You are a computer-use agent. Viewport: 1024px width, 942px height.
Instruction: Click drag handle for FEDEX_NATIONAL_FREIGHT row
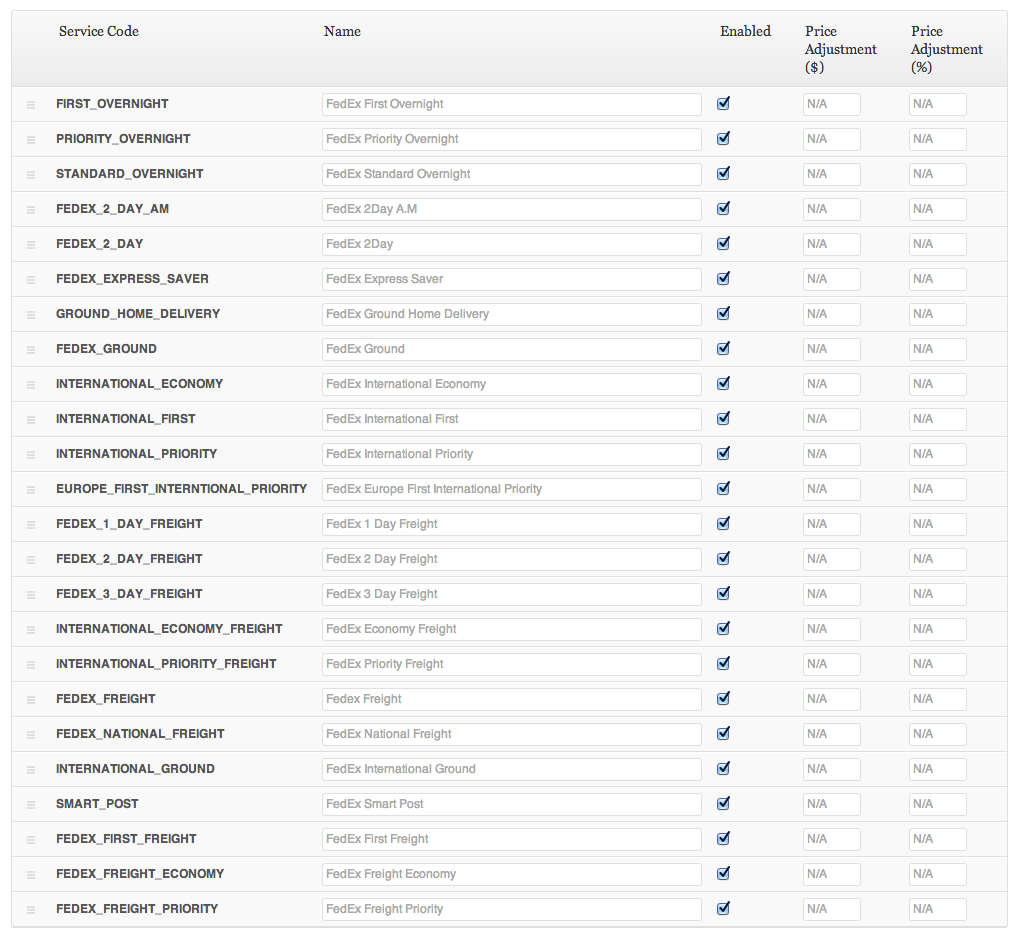click(31, 735)
